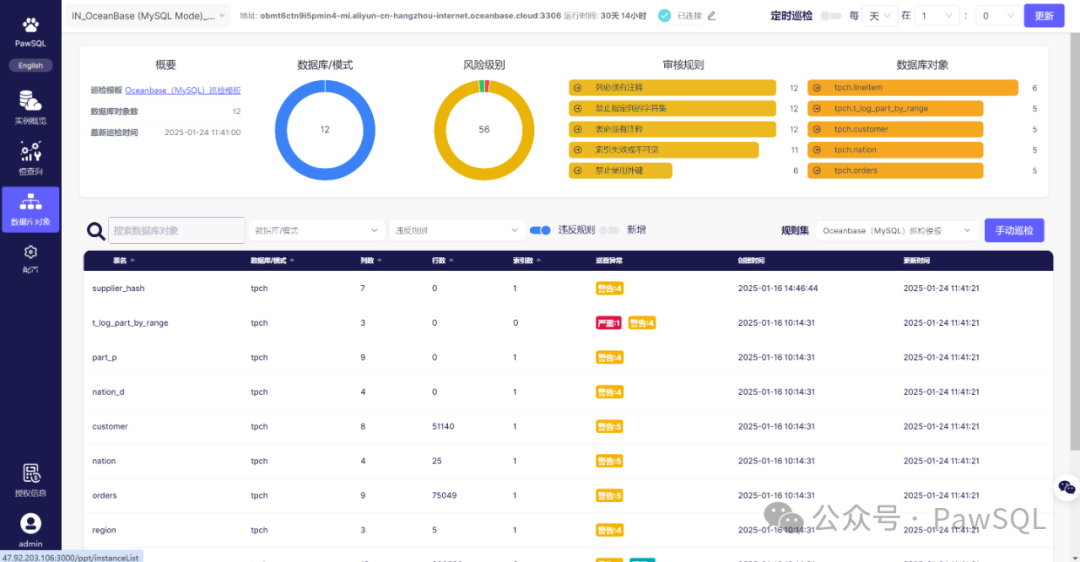The width and height of the screenshot is (1080, 562).
Task: Click the PawSQL paw logo
Action: [30, 25]
